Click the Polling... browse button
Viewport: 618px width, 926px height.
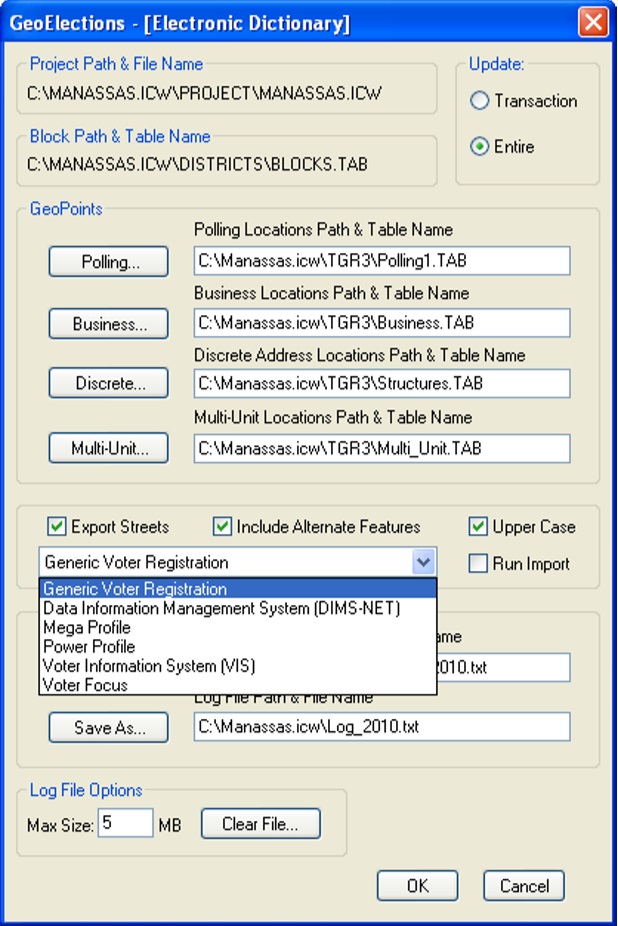click(x=109, y=263)
